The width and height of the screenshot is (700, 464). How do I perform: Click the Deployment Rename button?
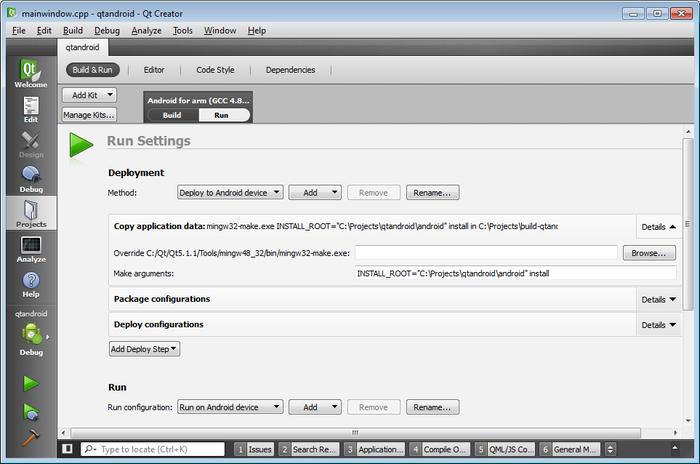[x=432, y=192]
